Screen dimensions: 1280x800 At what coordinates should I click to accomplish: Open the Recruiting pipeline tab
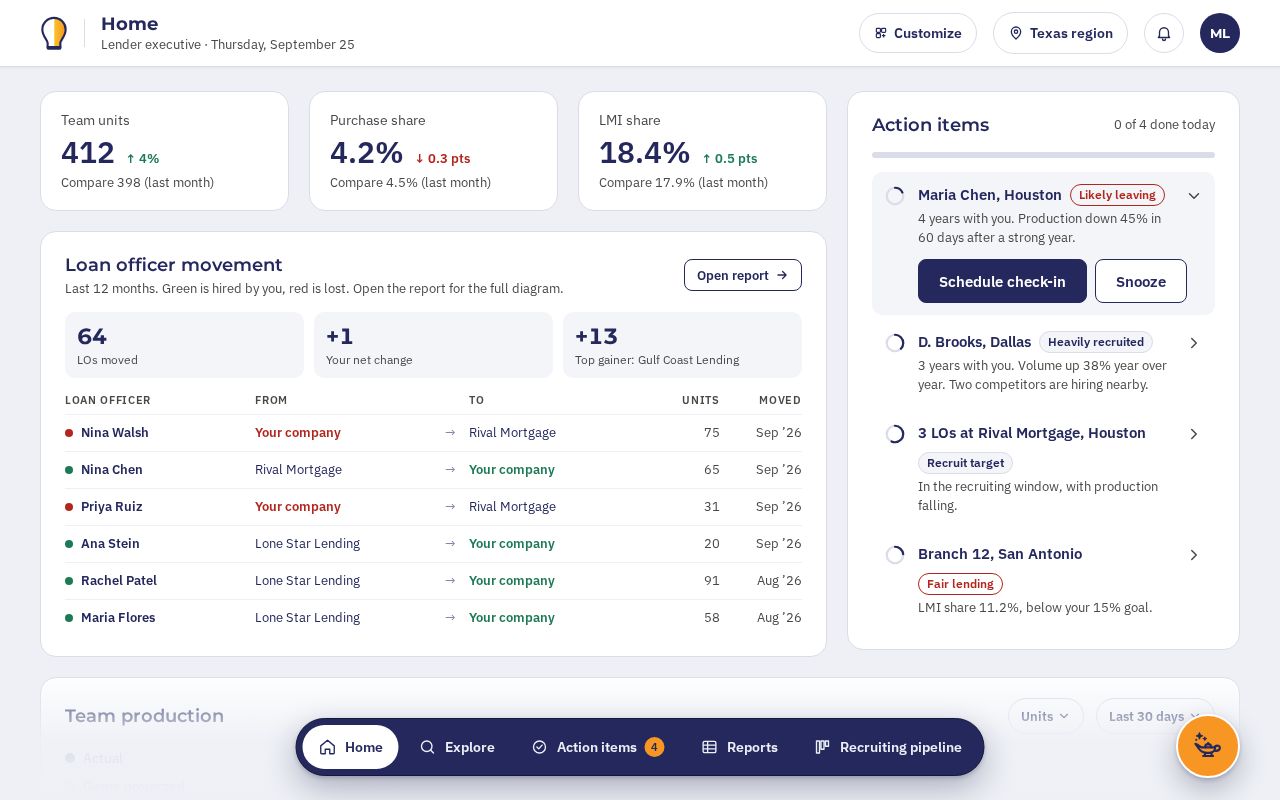[888, 747]
